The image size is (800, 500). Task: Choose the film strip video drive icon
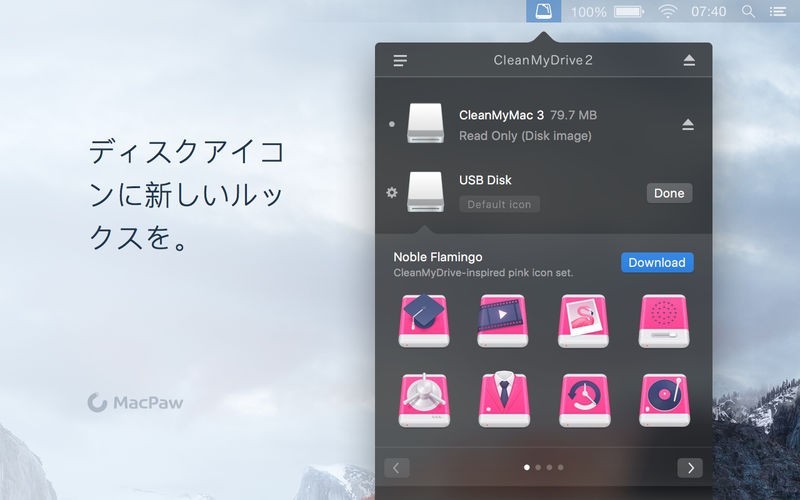tap(503, 320)
